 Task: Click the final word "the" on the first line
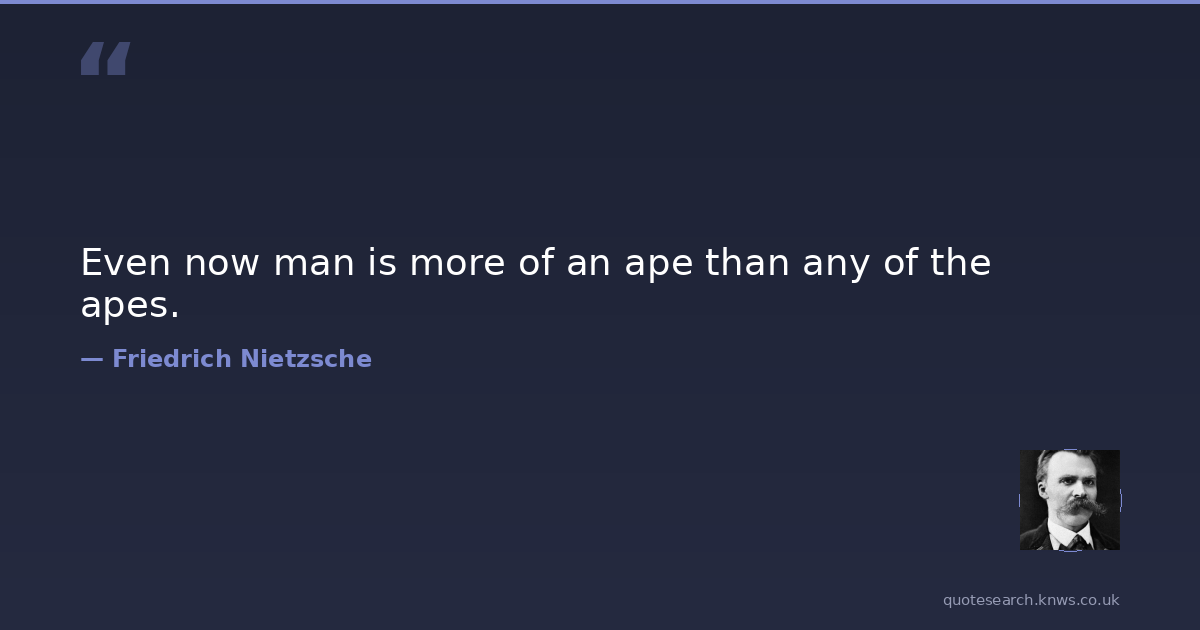[961, 263]
